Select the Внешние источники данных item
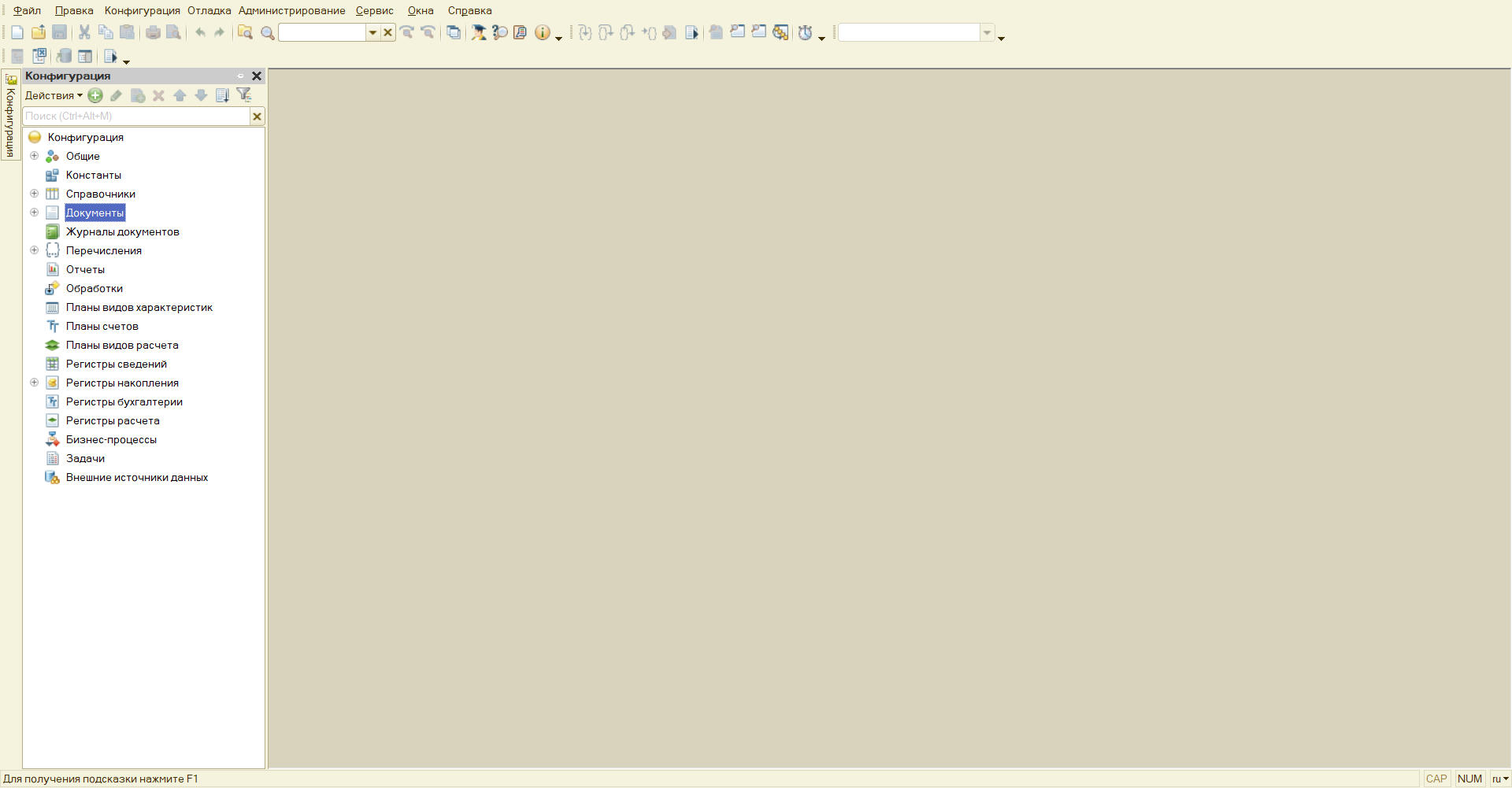Screen dimensions: 1512x788 [x=137, y=477]
